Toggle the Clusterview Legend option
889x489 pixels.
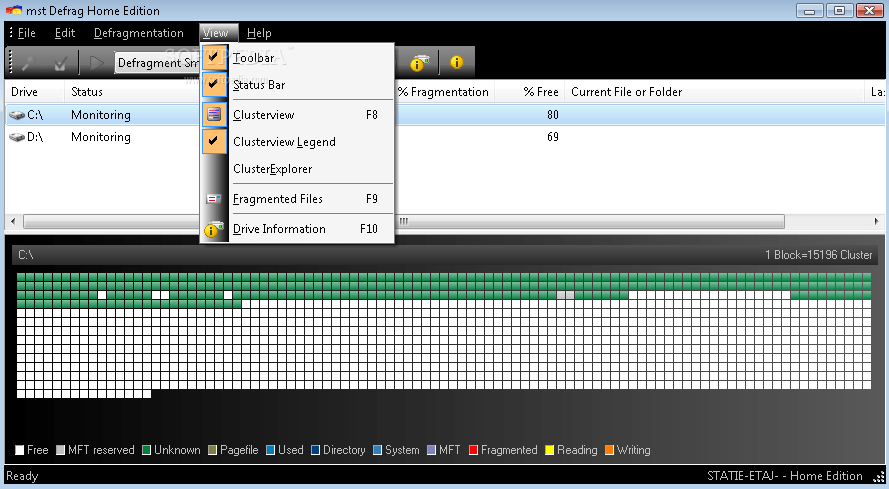297,142
